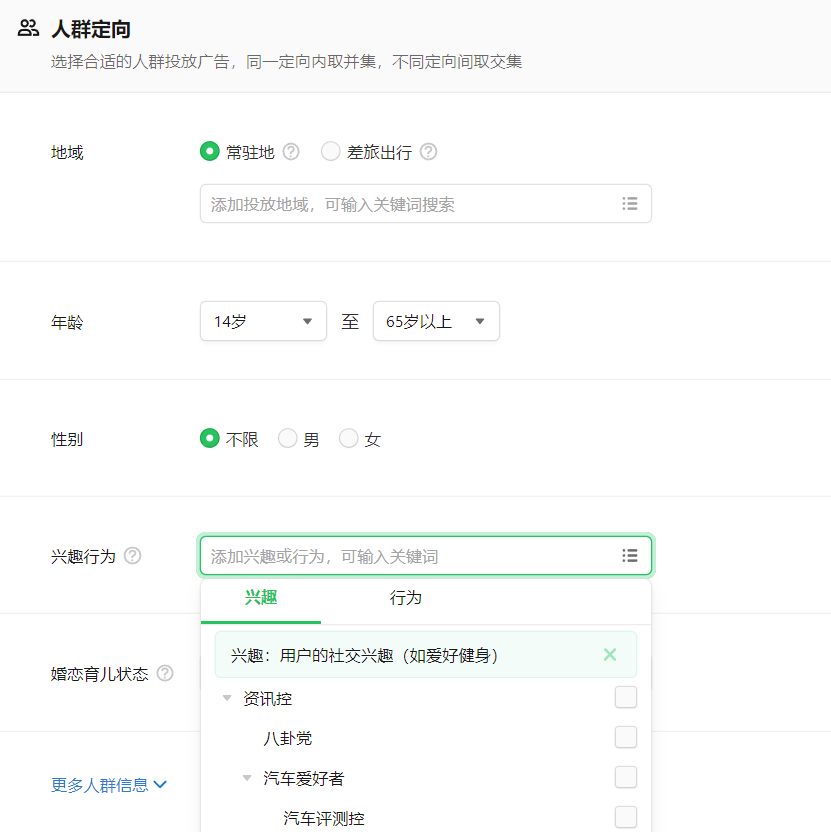The width and height of the screenshot is (831, 832).
Task: Open the 65岁以上 maximum age dropdown
Action: pyautogui.click(x=436, y=321)
